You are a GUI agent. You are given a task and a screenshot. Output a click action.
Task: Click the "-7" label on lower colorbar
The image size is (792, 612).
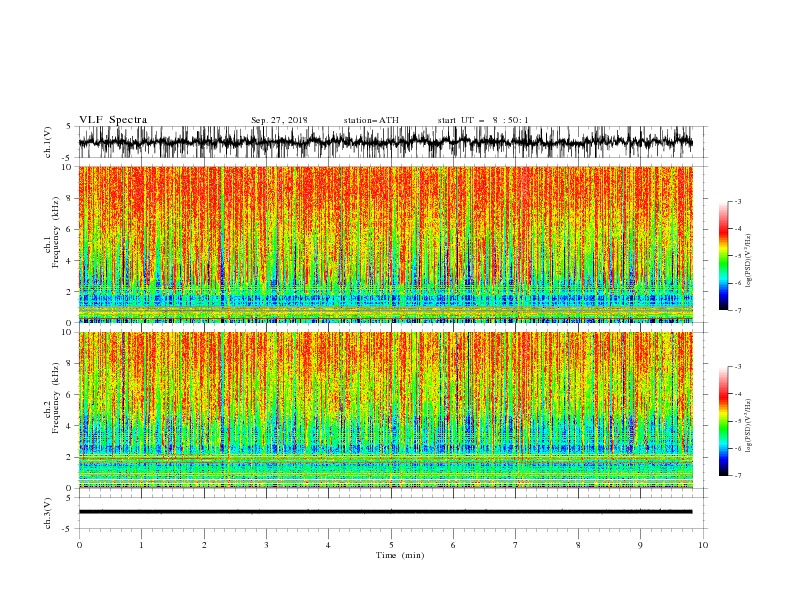click(738, 476)
